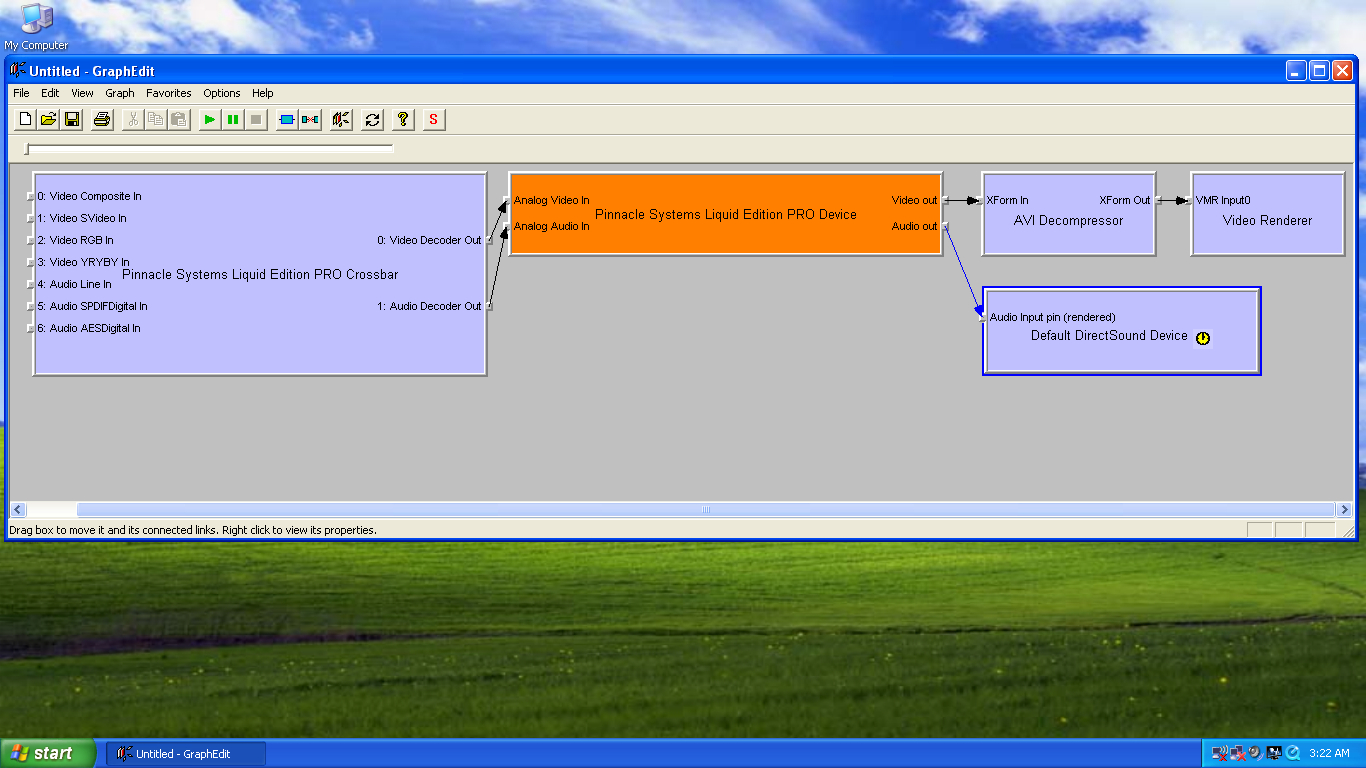Click the horizontal scrollbar left arrow
This screenshot has height=768, width=1366.
tap(15, 509)
